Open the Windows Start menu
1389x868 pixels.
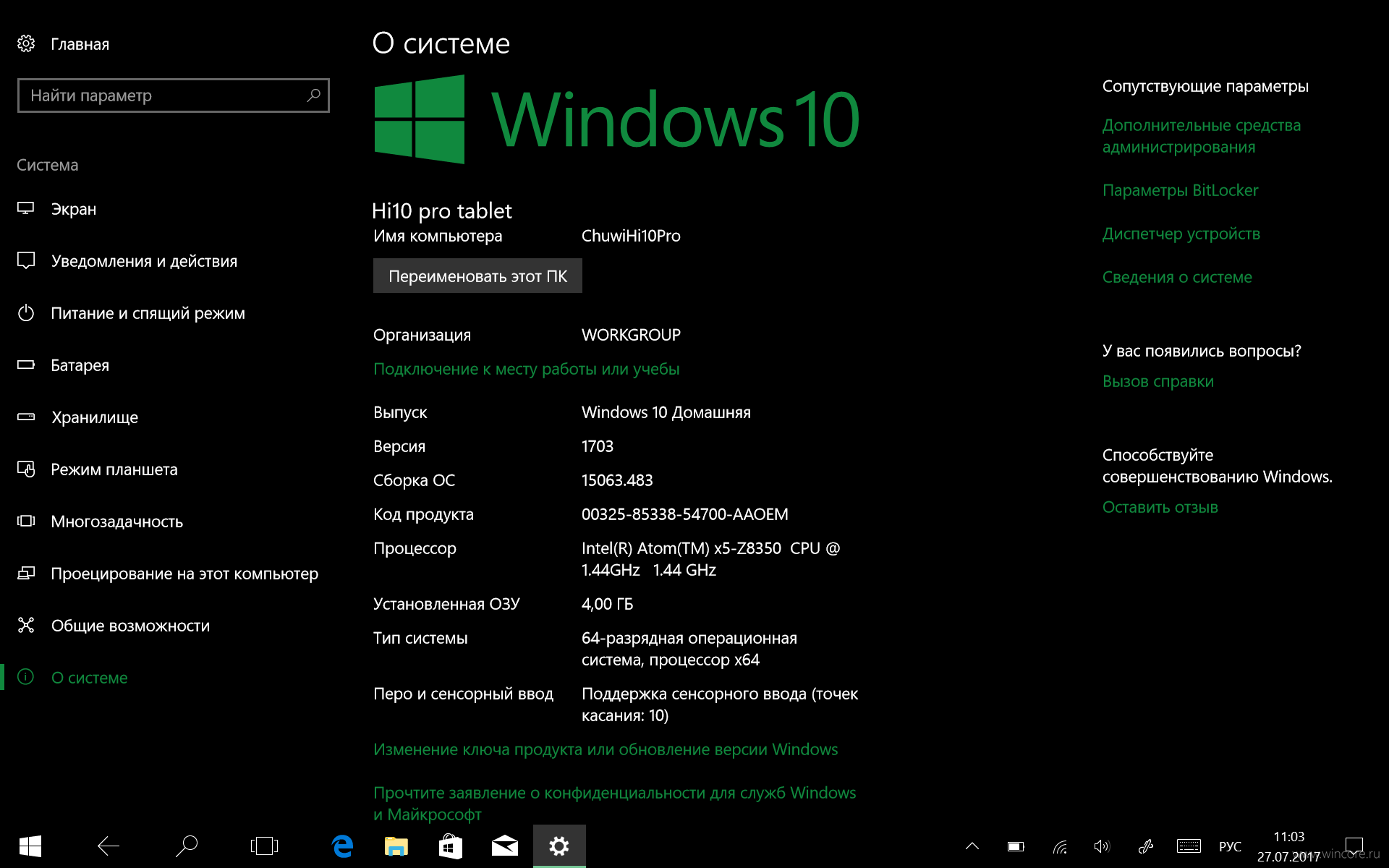(30, 846)
